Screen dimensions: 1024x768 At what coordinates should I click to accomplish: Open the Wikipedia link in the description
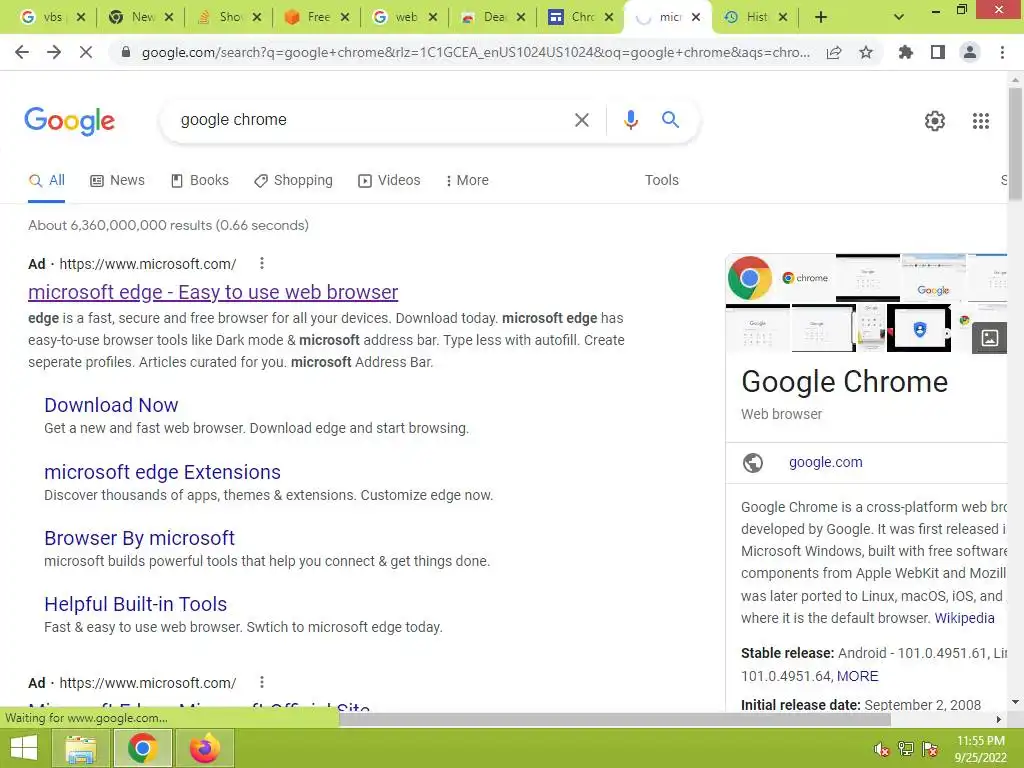point(964,618)
